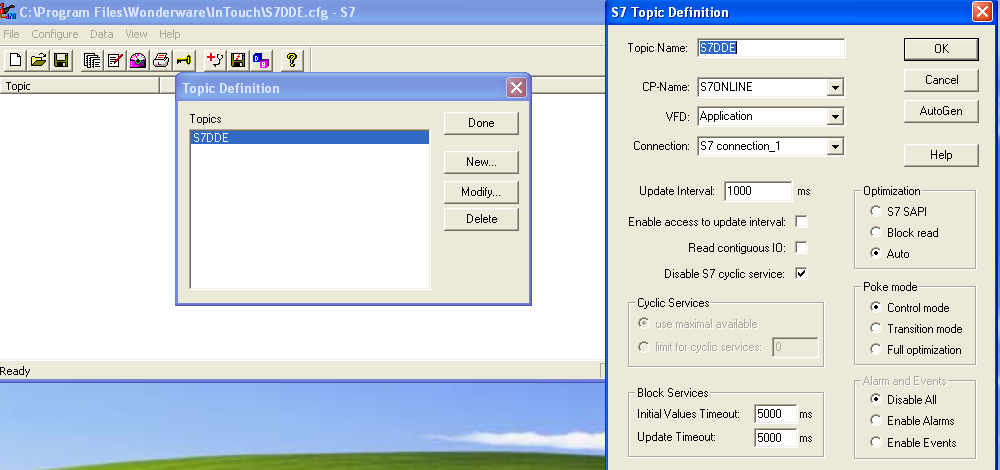Open the Data menu

coord(101,34)
